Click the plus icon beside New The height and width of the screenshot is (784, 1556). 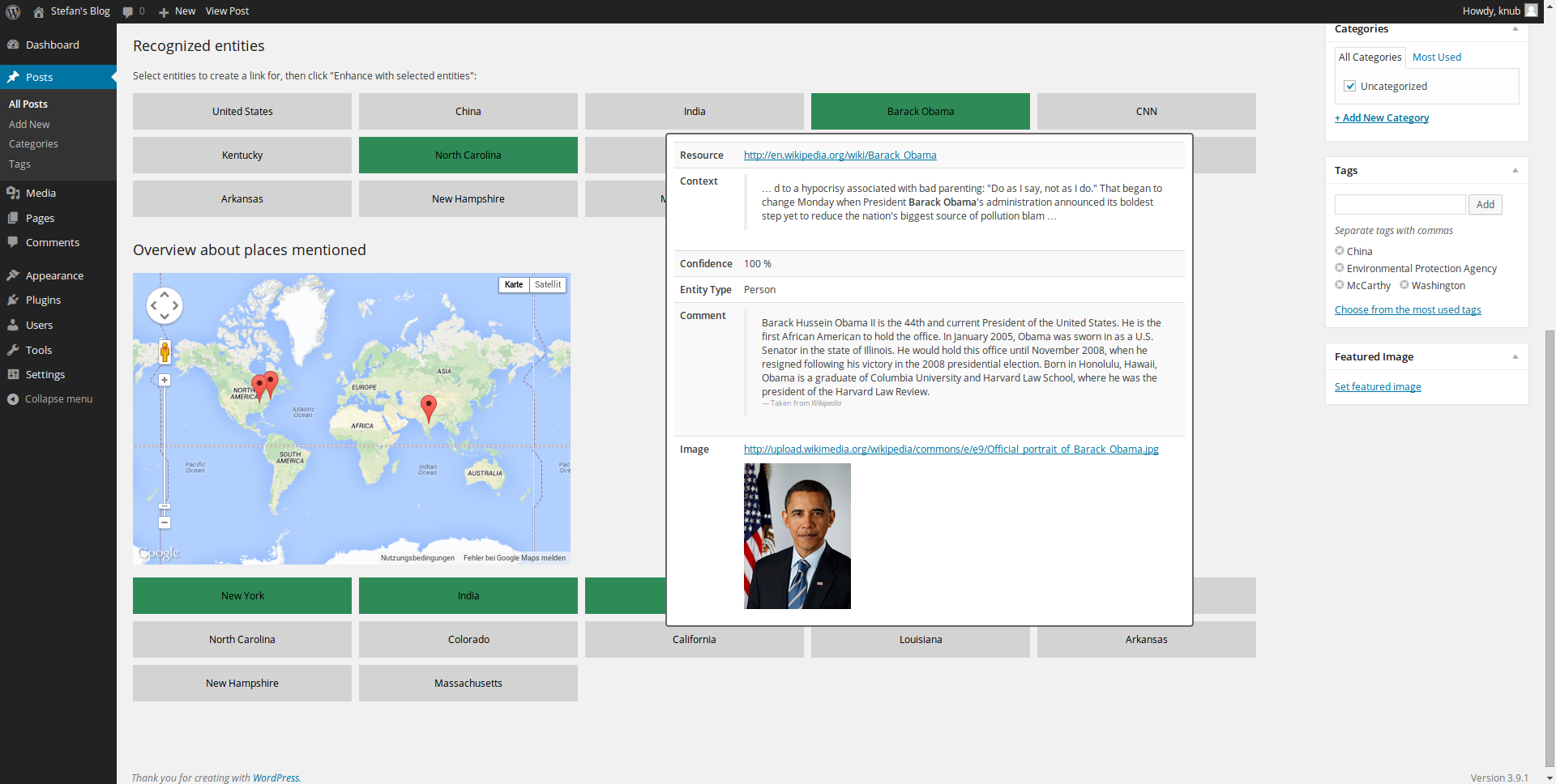pos(164,12)
